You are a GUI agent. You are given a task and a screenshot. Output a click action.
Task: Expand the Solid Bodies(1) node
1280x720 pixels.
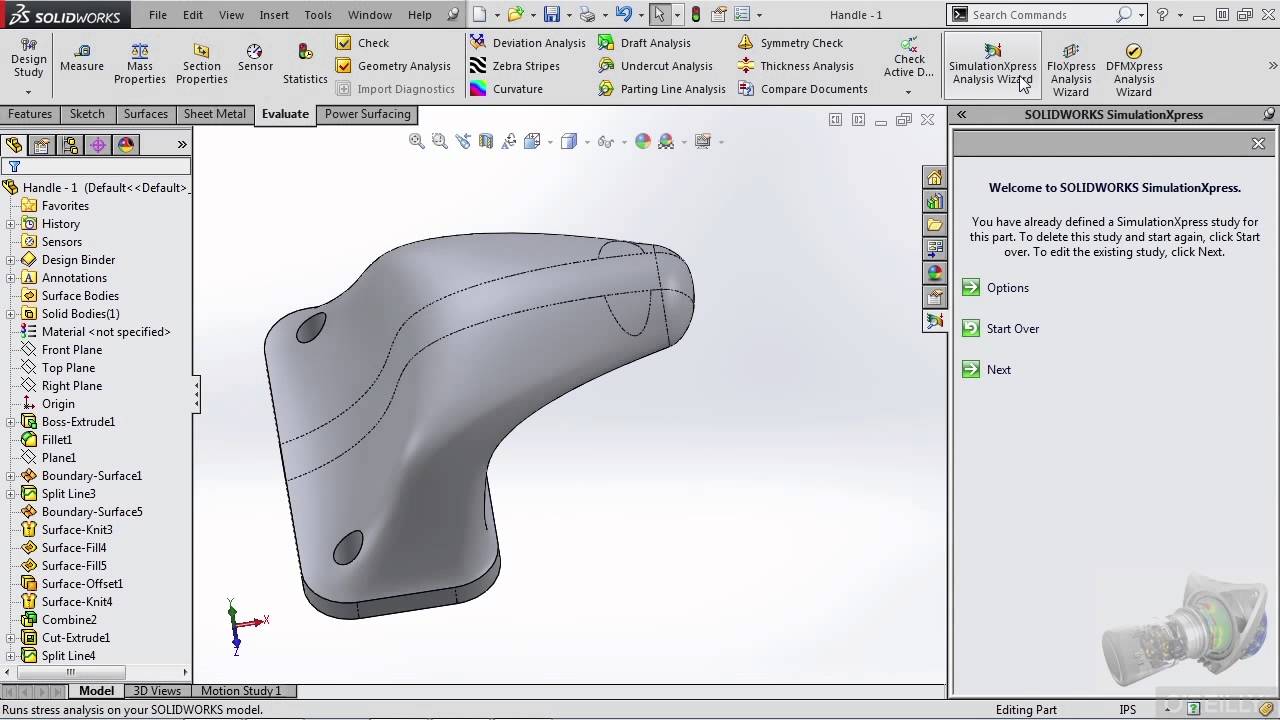[11, 314]
